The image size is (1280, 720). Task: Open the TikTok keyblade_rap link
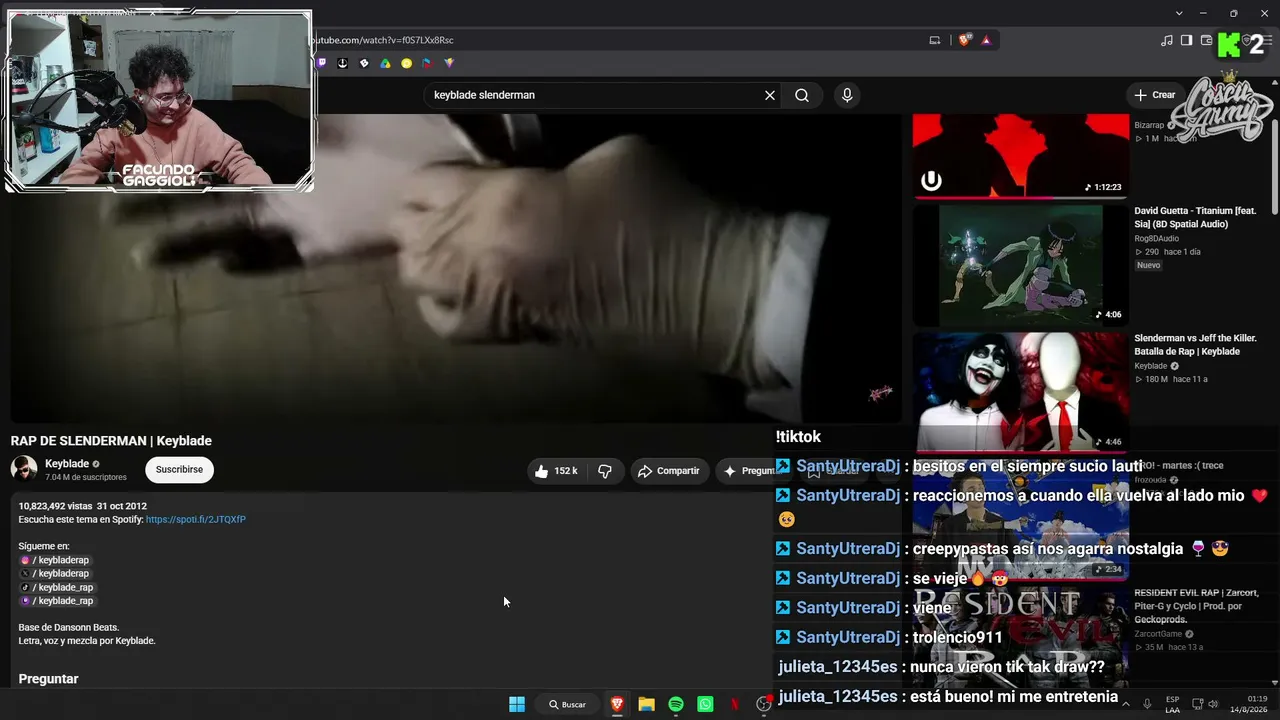tap(57, 588)
